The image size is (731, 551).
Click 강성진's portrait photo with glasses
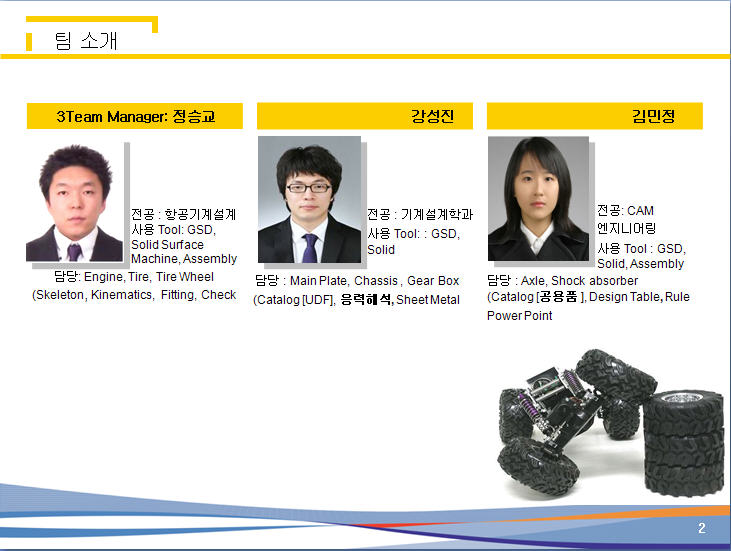[309, 200]
